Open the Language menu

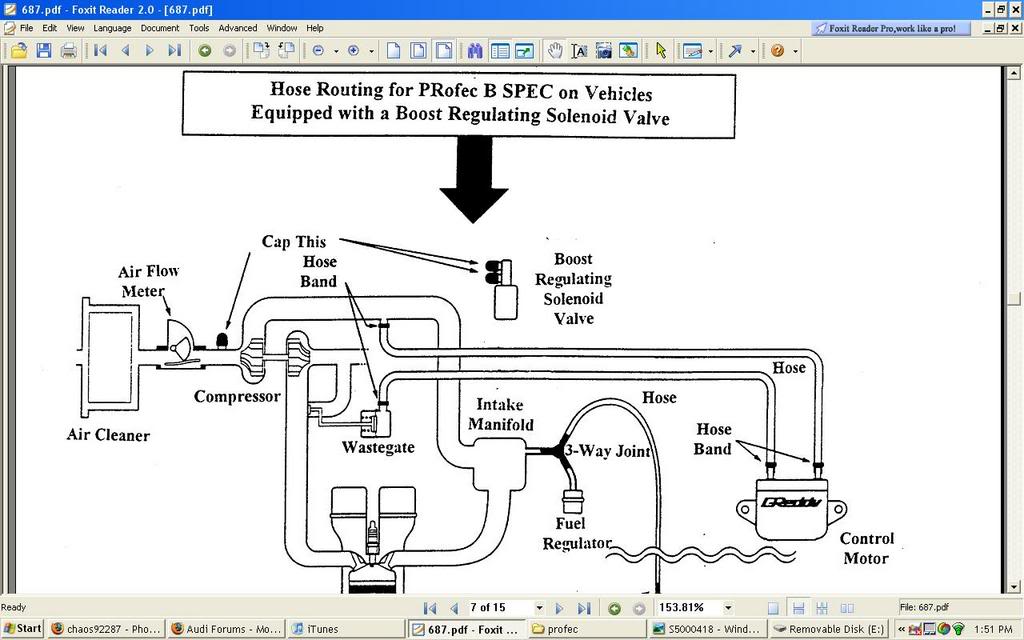coord(112,28)
